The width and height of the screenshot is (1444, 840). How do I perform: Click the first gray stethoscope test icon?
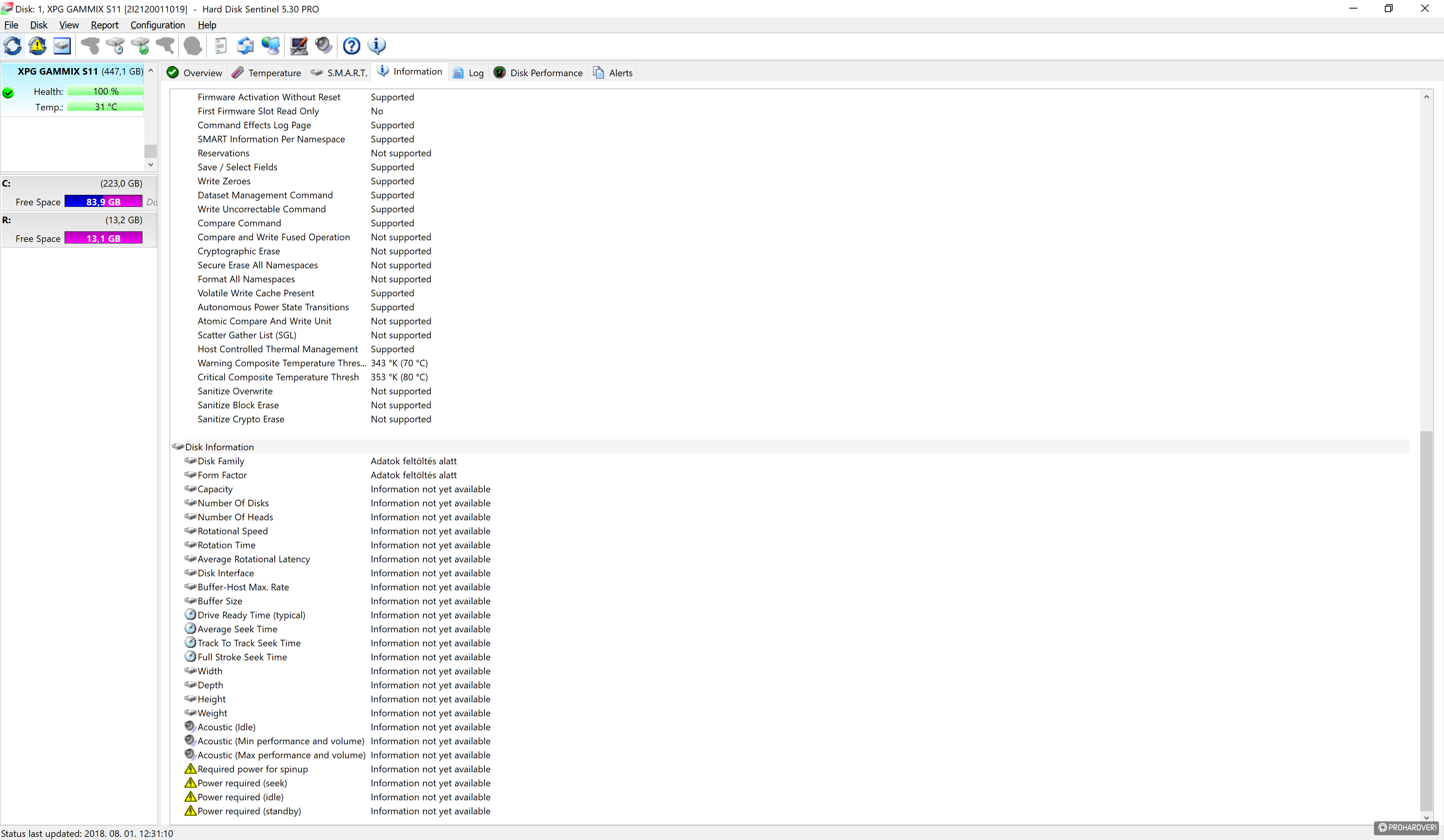pos(90,46)
